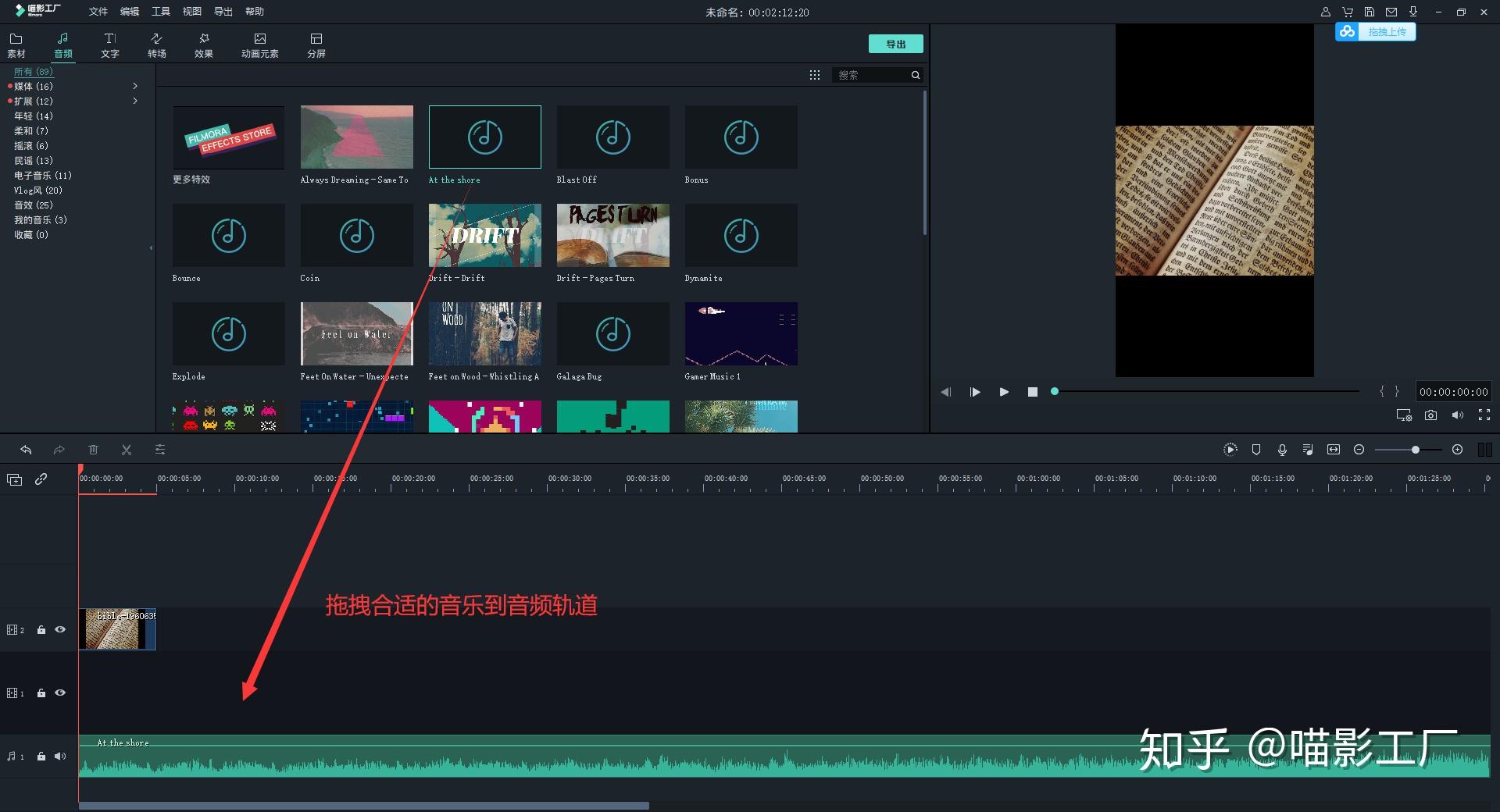Image resolution: width=1500 pixels, height=812 pixels.
Task: Click the render preview icon
Action: (1230, 450)
